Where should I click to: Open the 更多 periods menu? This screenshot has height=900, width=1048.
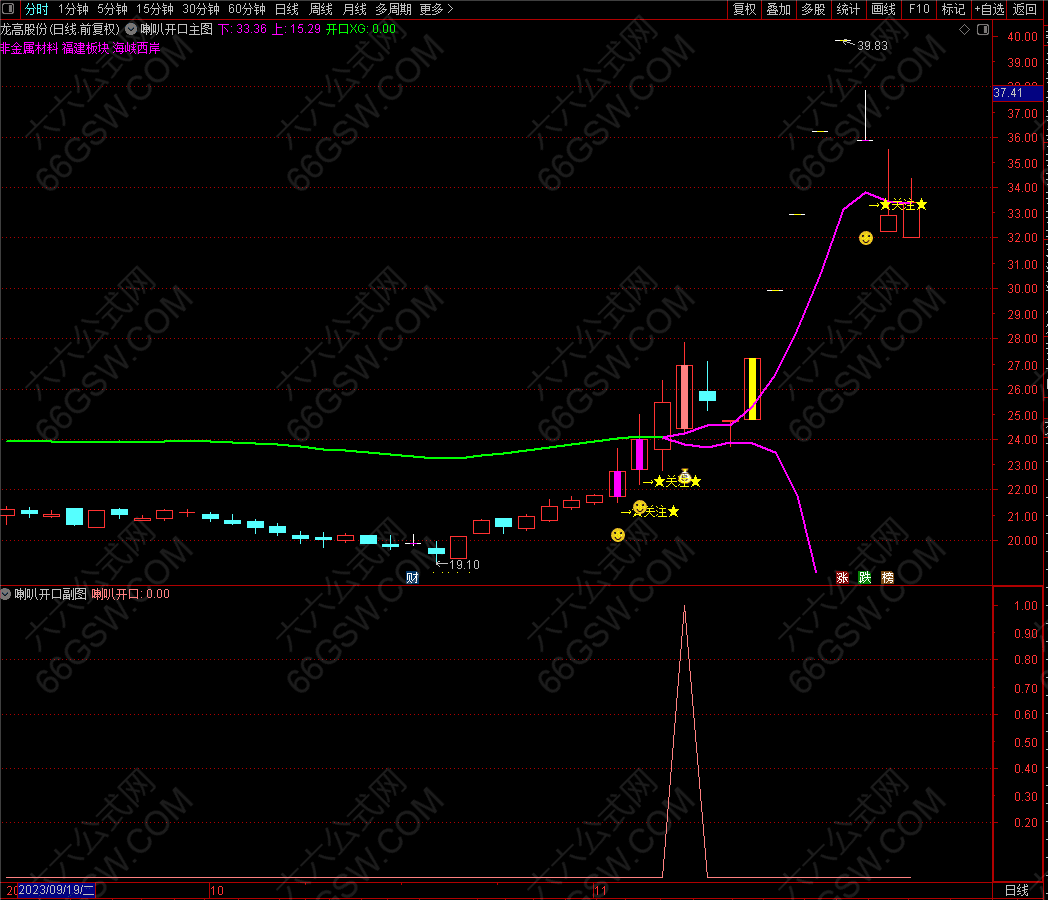[x=436, y=9]
